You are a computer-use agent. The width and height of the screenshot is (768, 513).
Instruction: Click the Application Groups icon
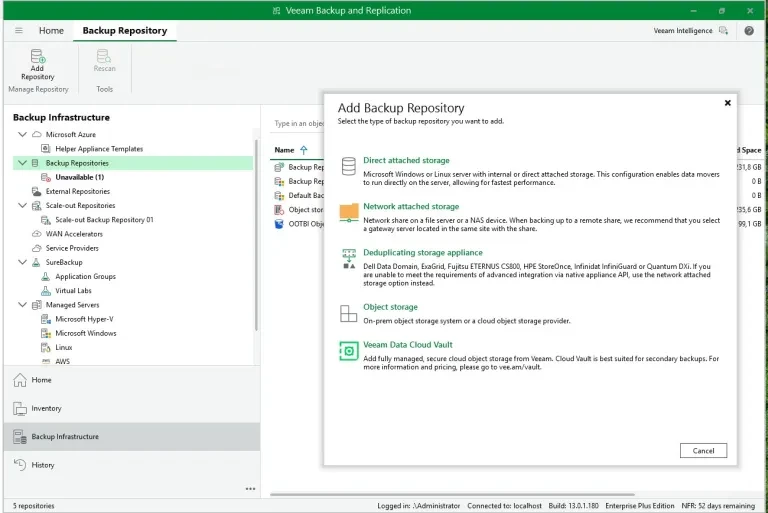click(x=46, y=276)
